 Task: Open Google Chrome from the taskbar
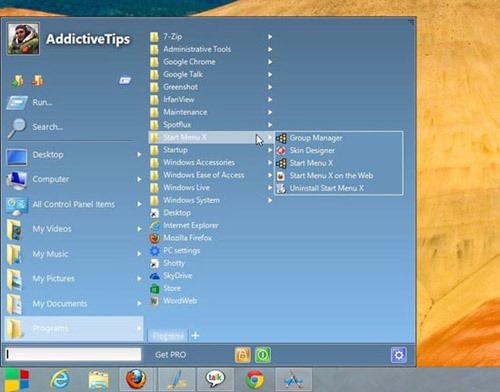coord(255,380)
